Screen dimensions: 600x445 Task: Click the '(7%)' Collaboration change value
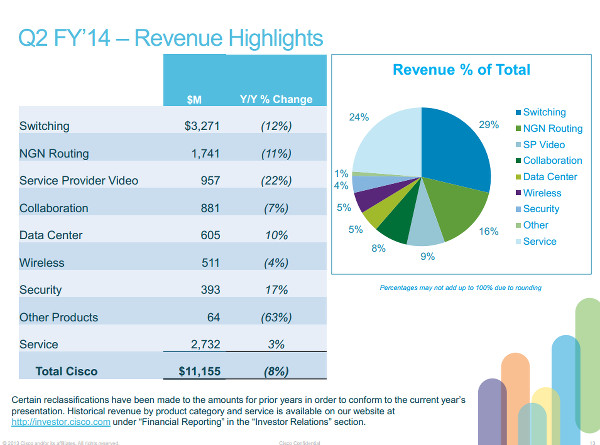[276, 208]
